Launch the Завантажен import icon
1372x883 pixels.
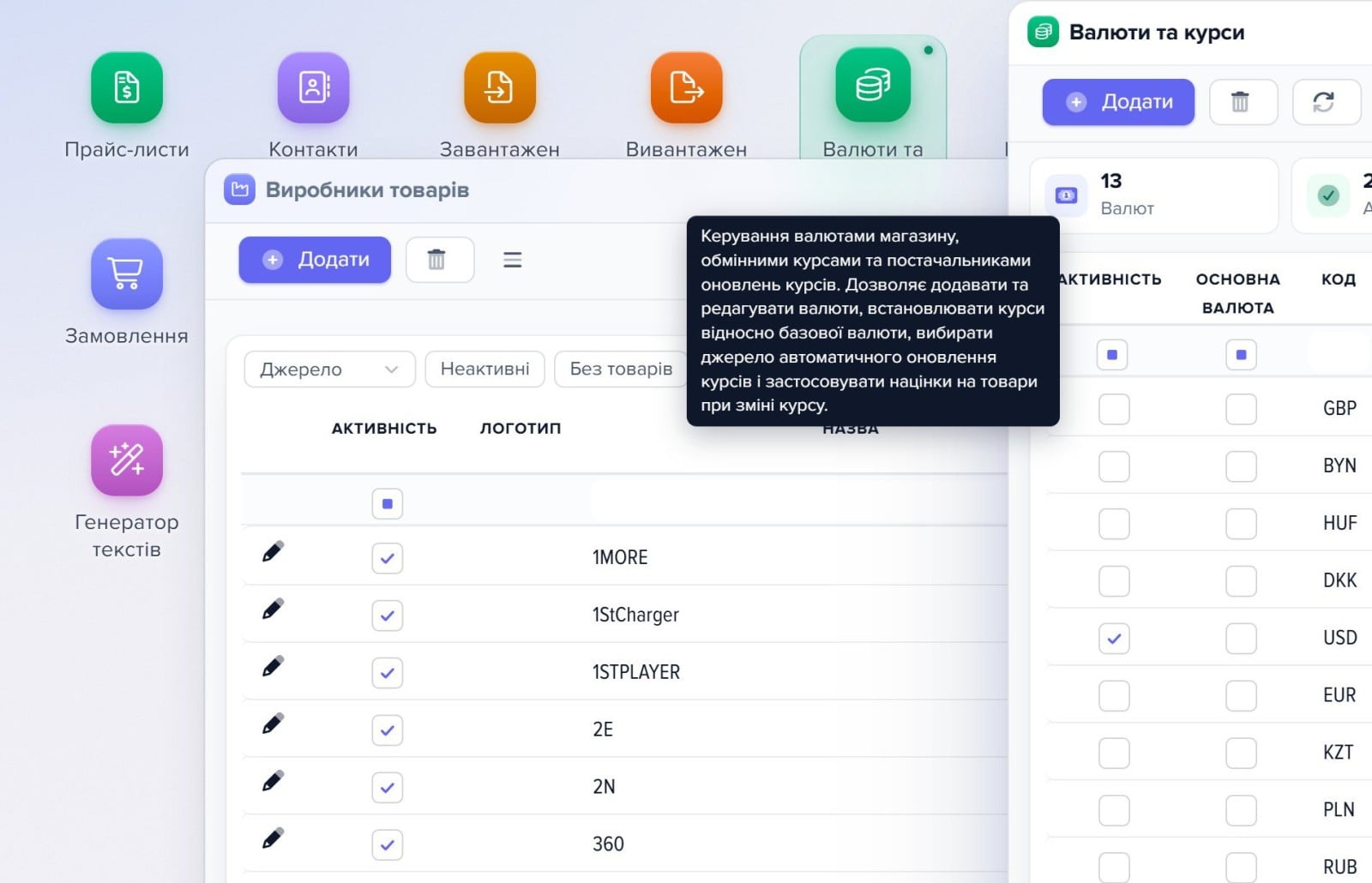click(x=500, y=88)
